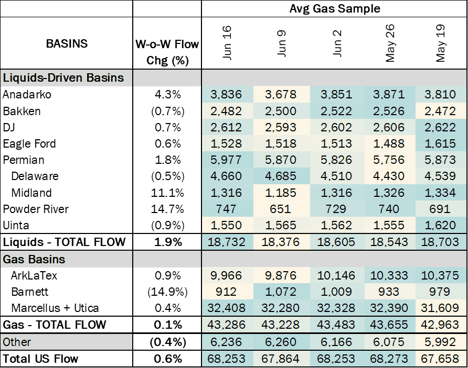Select the Midland 11.1% change cell

(x=167, y=193)
